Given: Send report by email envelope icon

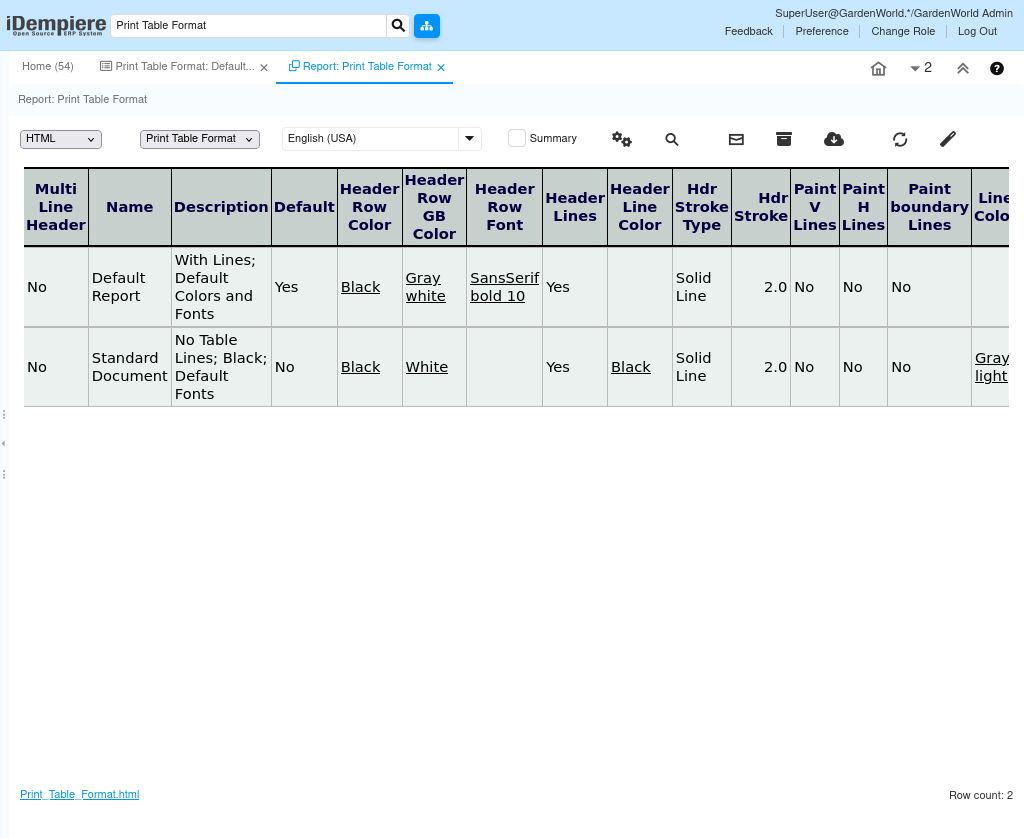Looking at the screenshot, I should tap(736, 139).
